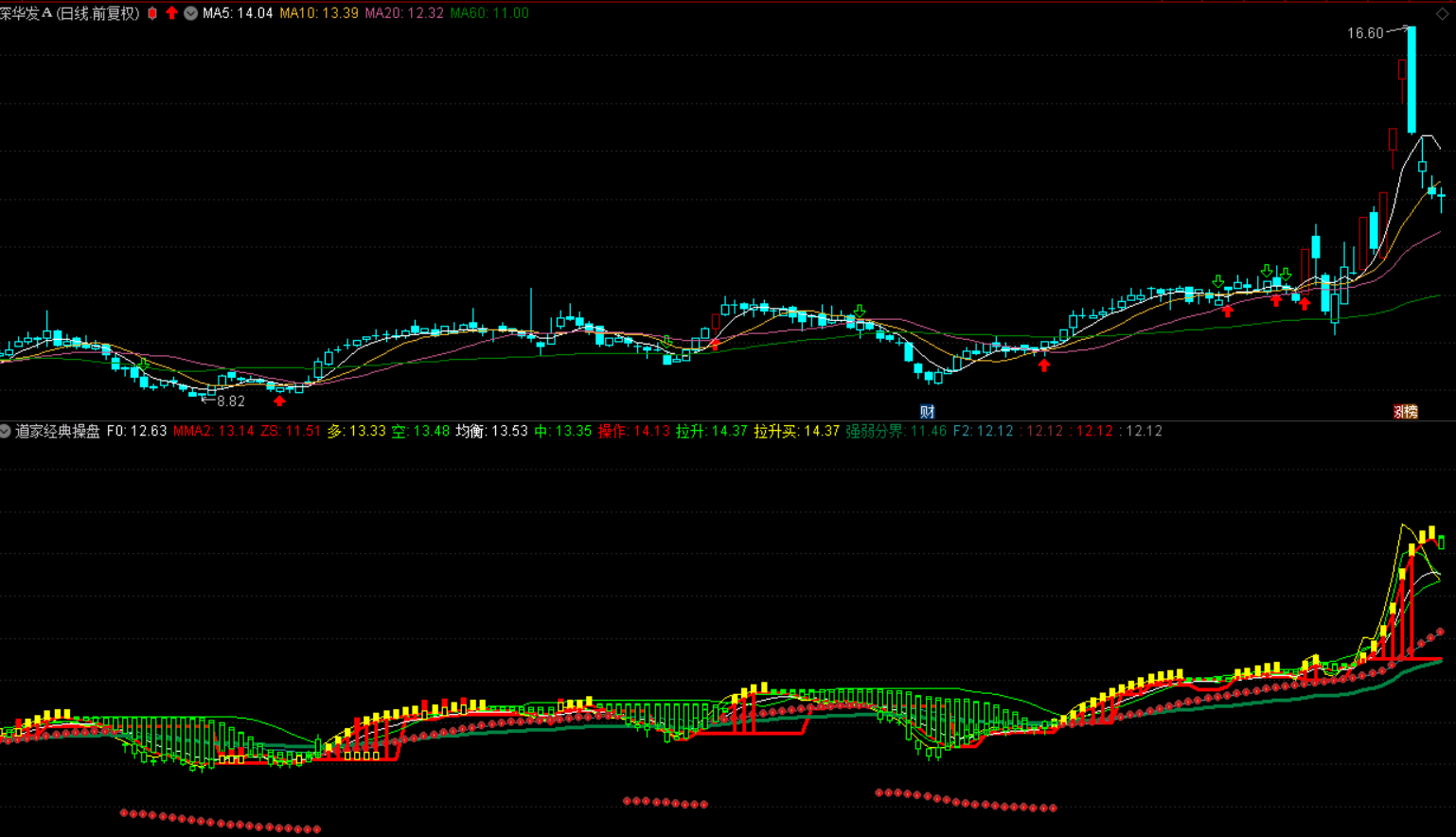Click the 中: 13.35 value label
The height and width of the screenshot is (837, 1456).
563,431
